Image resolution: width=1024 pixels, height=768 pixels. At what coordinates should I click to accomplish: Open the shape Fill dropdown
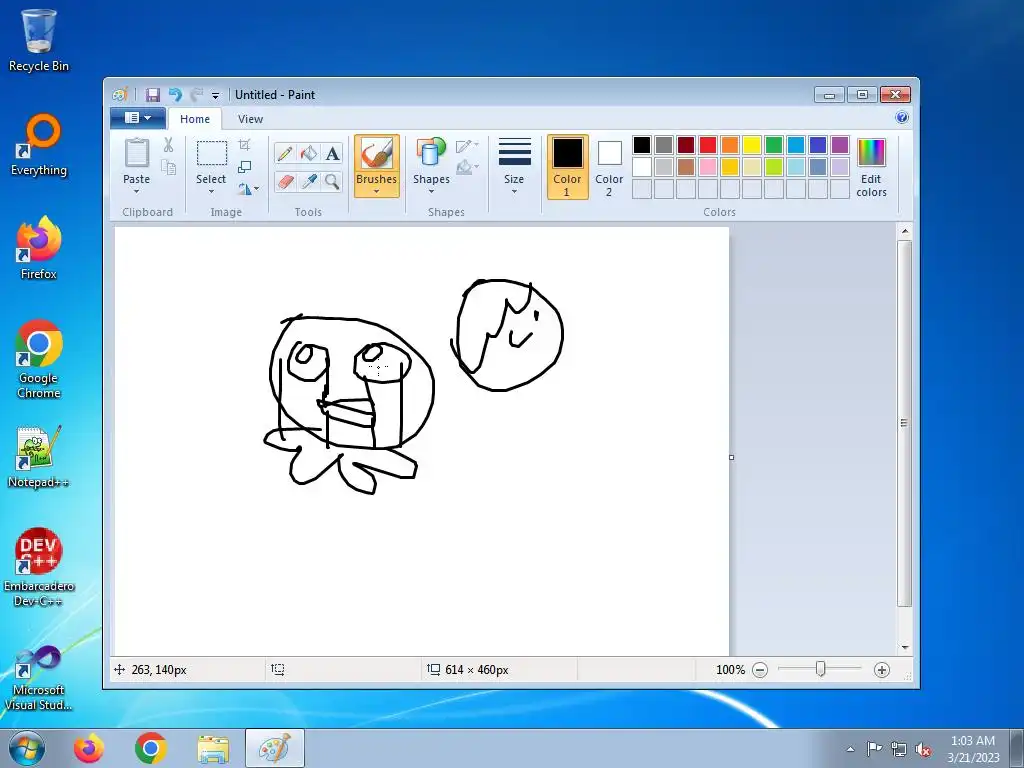click(467, 168)
